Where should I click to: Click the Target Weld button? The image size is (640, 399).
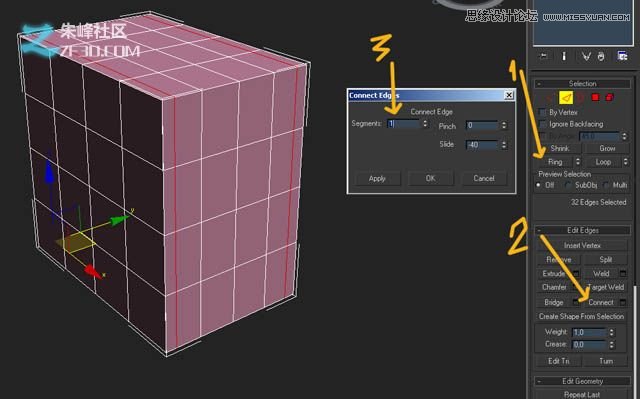606,287
